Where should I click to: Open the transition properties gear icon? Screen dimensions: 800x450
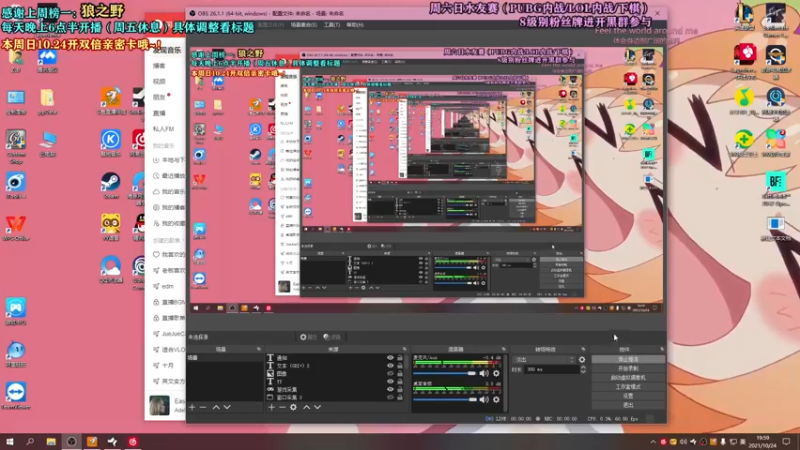point(582,360)
